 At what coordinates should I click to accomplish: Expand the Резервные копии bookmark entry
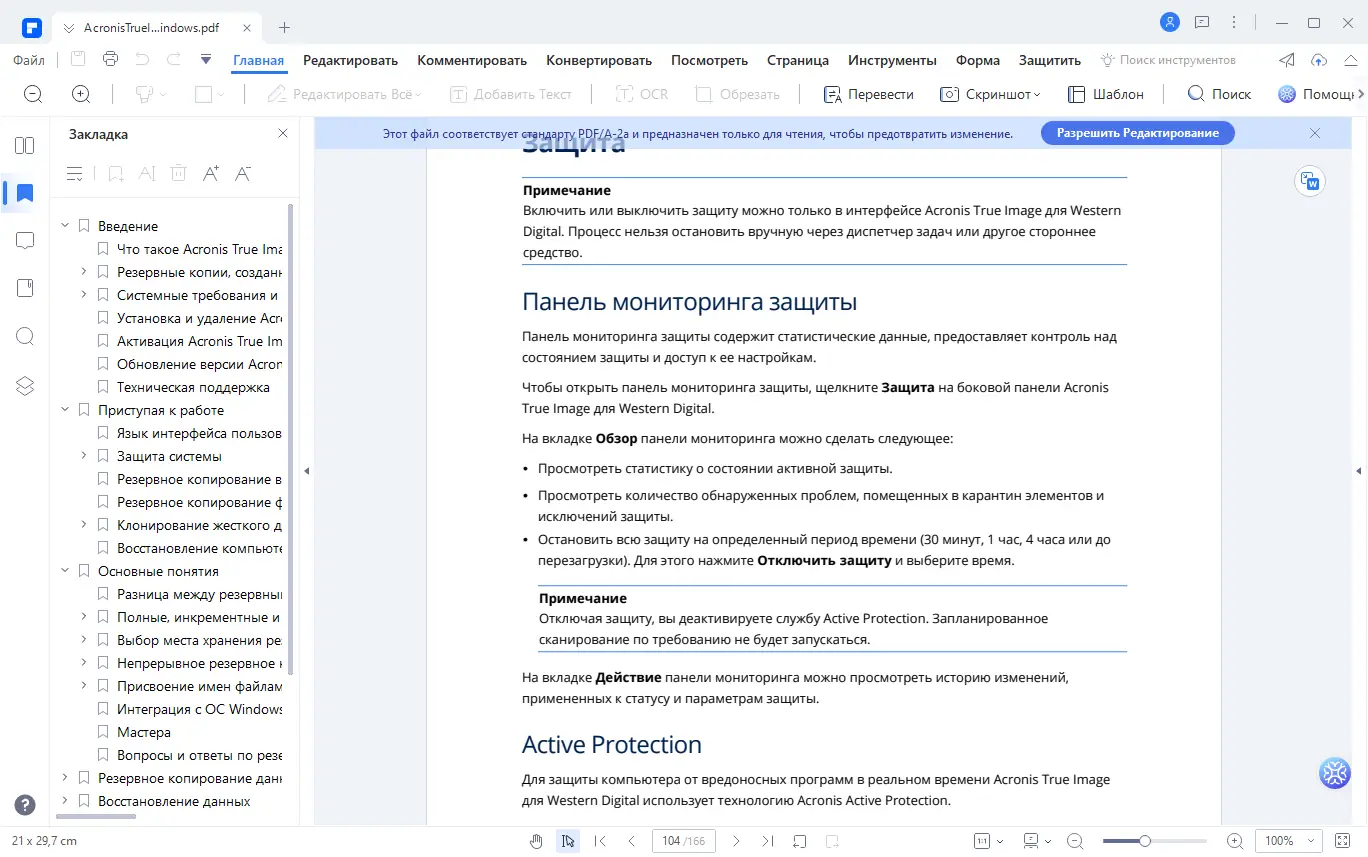(83, 271)
